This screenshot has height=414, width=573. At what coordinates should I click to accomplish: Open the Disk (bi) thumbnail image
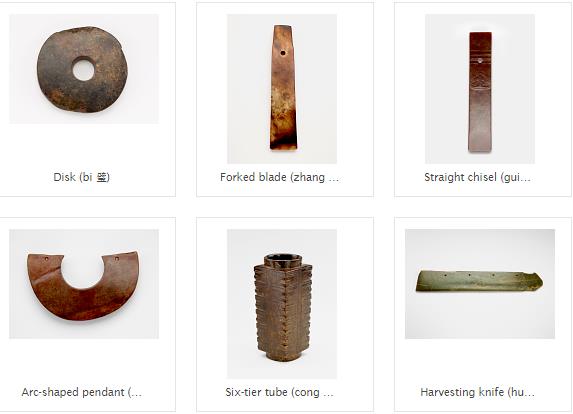[x=84, y=69]
